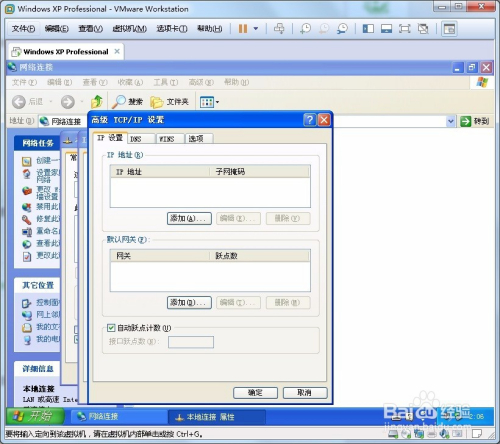
Task: Switch to the DNS tab
Action: pos(141,139)
